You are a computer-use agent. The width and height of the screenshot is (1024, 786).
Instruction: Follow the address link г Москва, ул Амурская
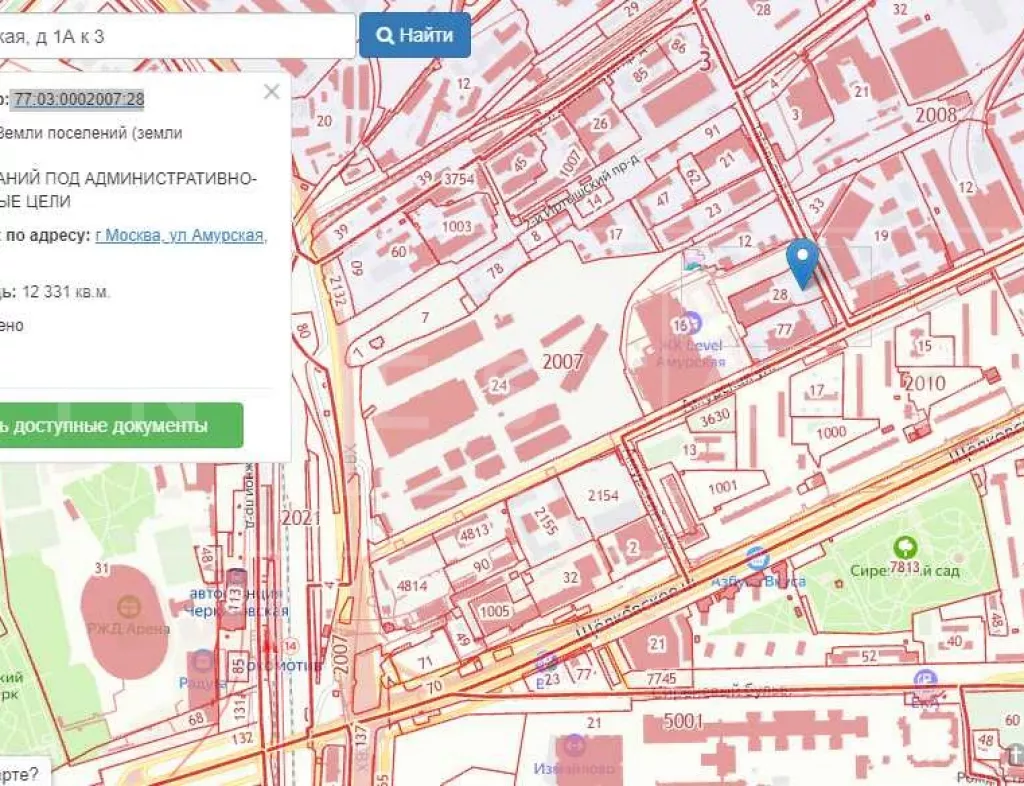coord(180,236)
